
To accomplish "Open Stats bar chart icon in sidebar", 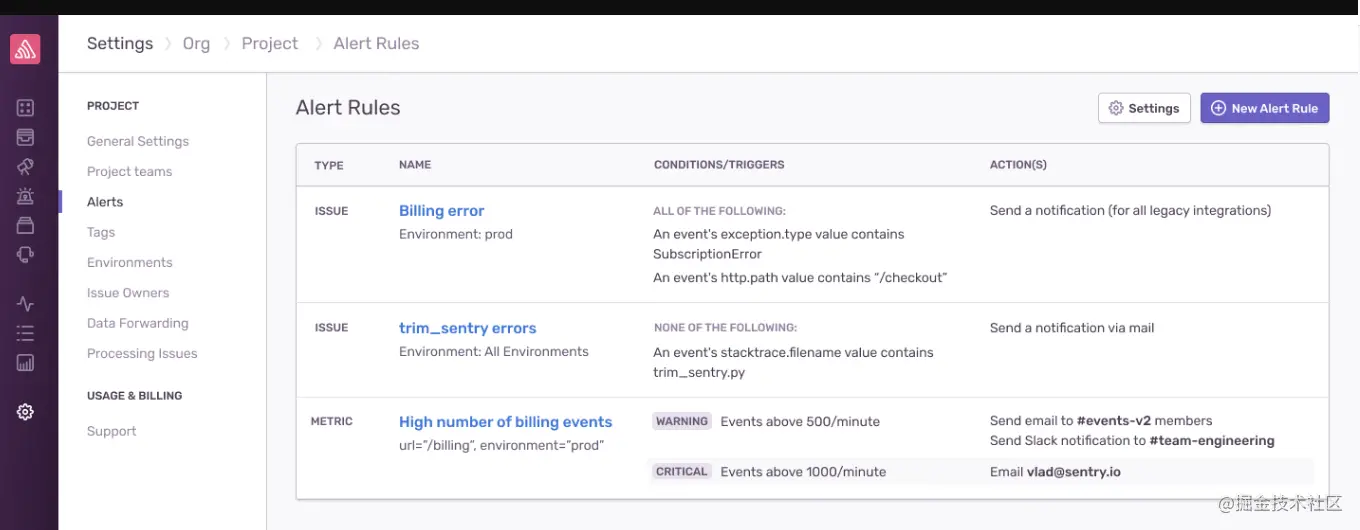I will point(26,362).
